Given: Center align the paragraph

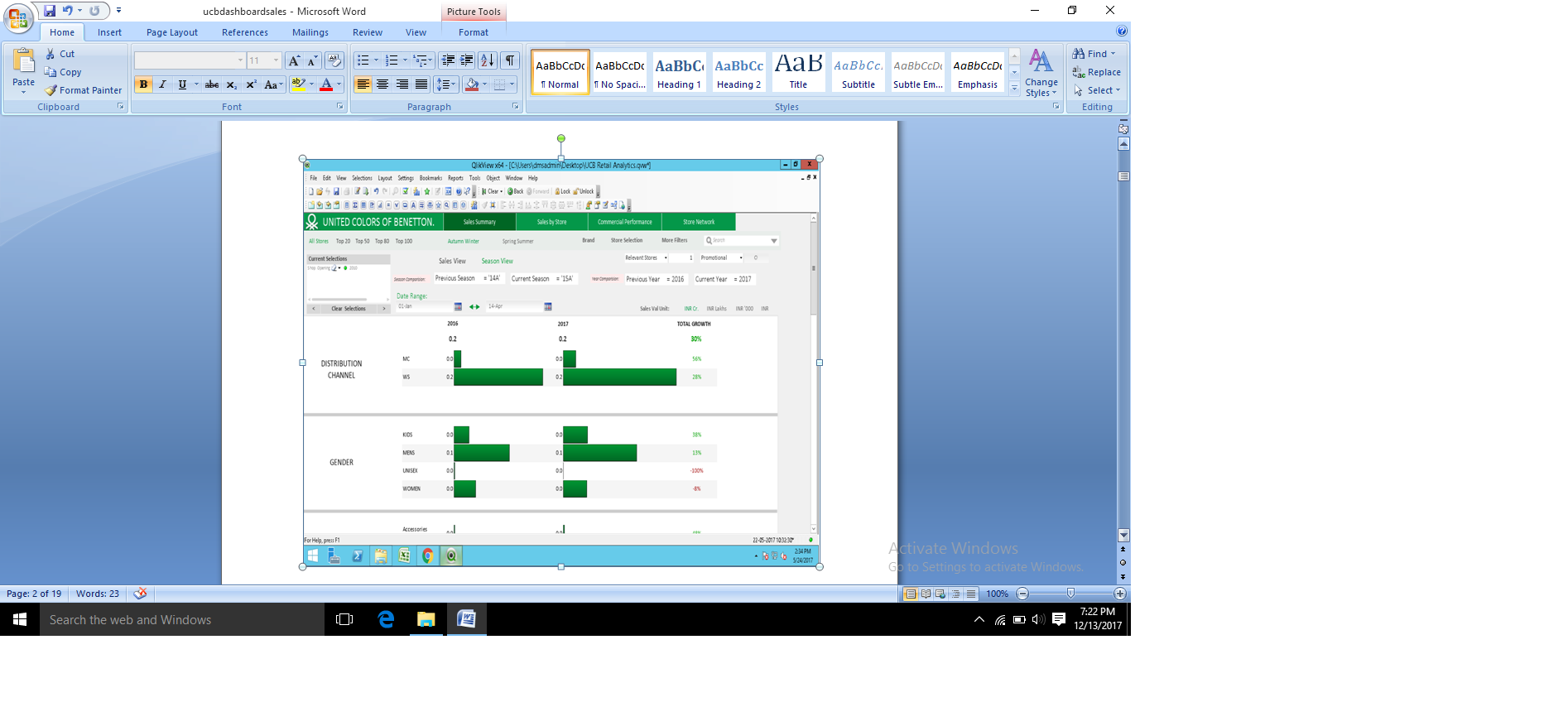Looking at the screenshot, I should tap(382, 84).
